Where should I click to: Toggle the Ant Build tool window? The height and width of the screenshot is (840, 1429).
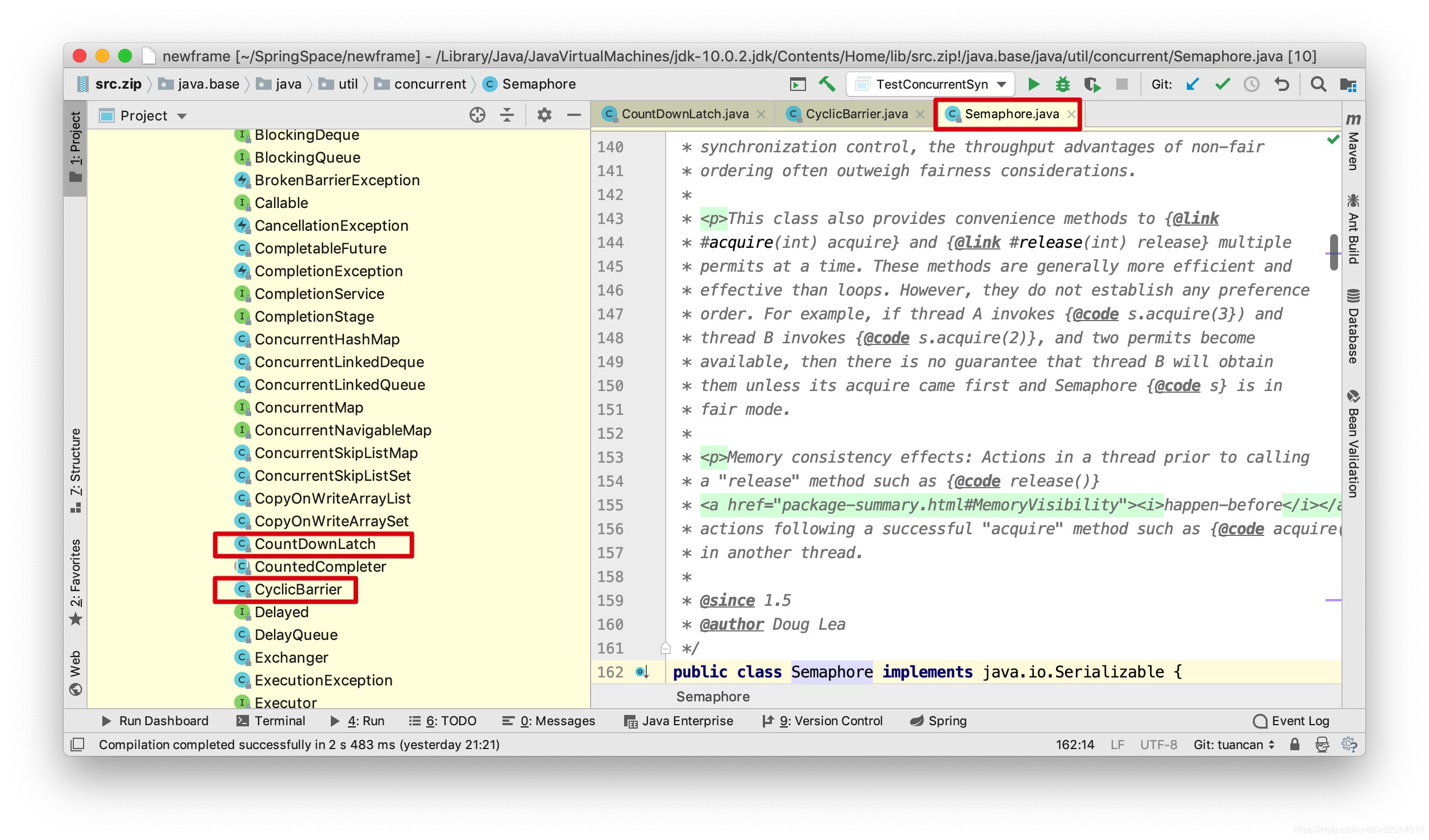(x=1353, y=229)
